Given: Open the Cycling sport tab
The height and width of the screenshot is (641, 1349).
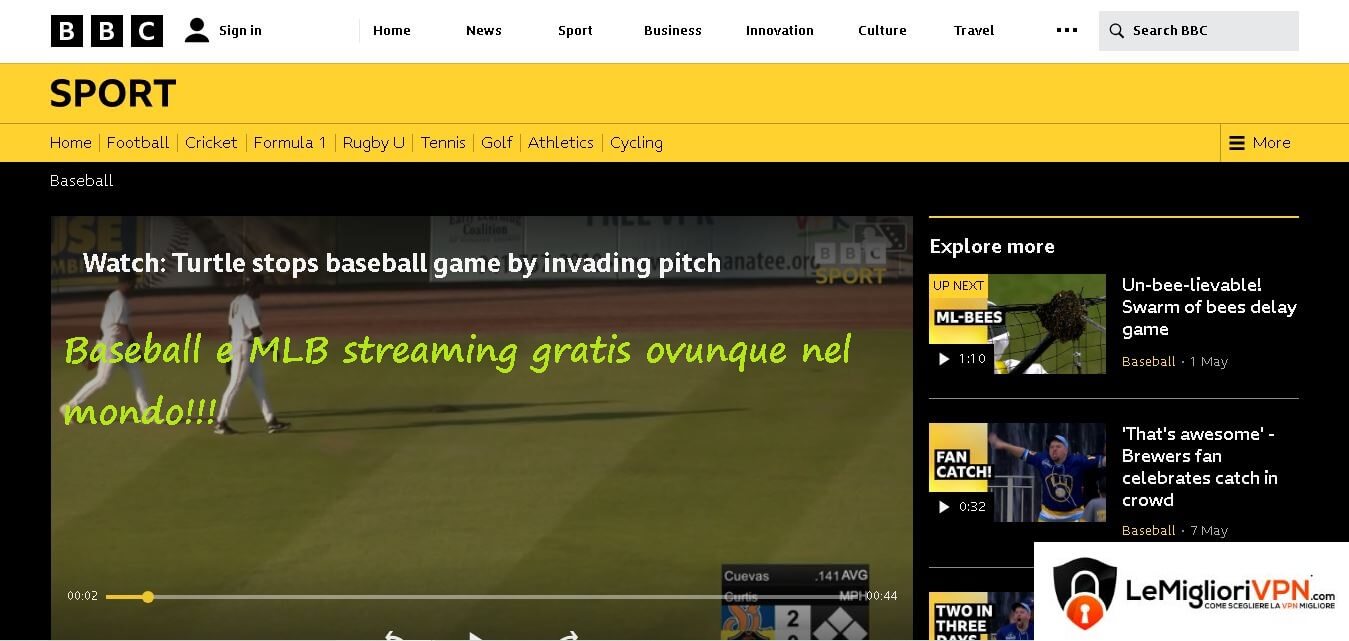Looking at the screenshot, I should tap(636, 143).
